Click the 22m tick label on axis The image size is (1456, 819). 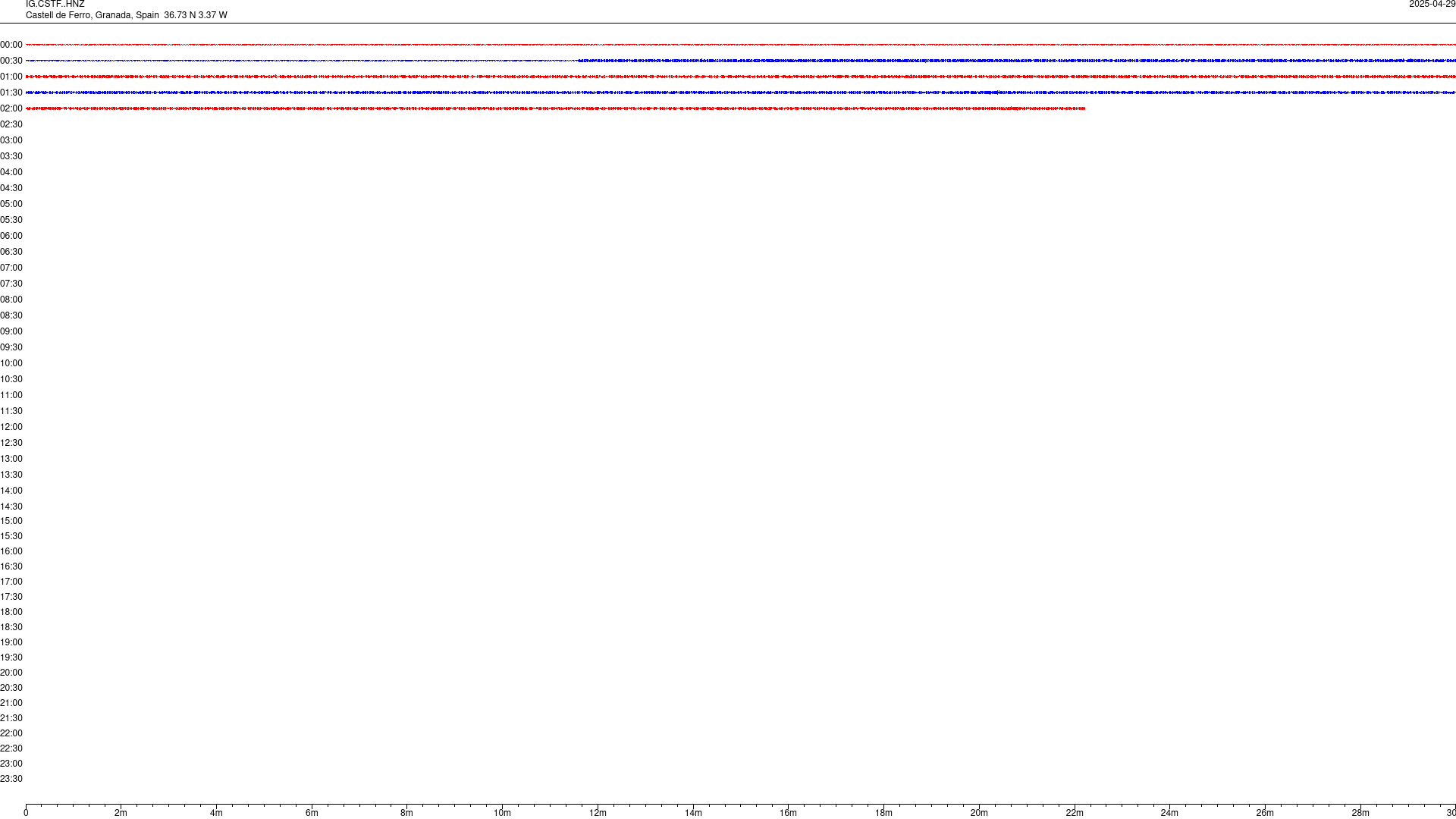pyautogui.click(x=1075, y=813)
